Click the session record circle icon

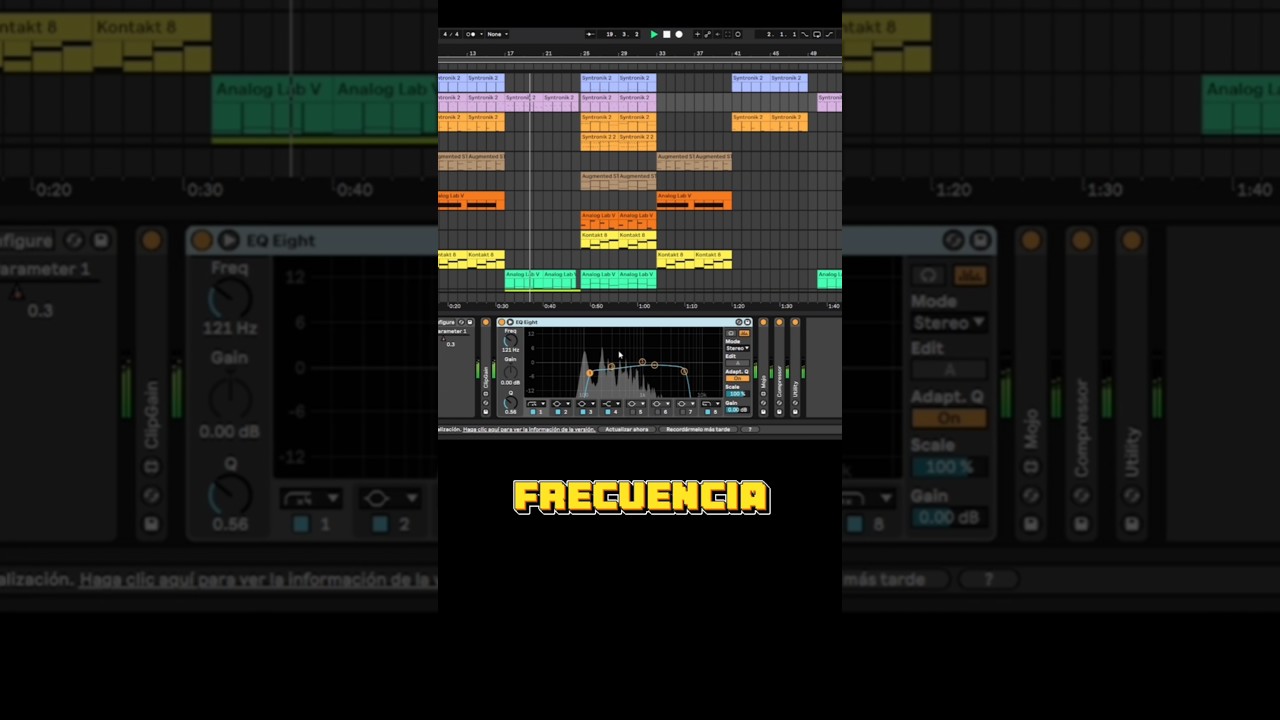tap(738, 34)
